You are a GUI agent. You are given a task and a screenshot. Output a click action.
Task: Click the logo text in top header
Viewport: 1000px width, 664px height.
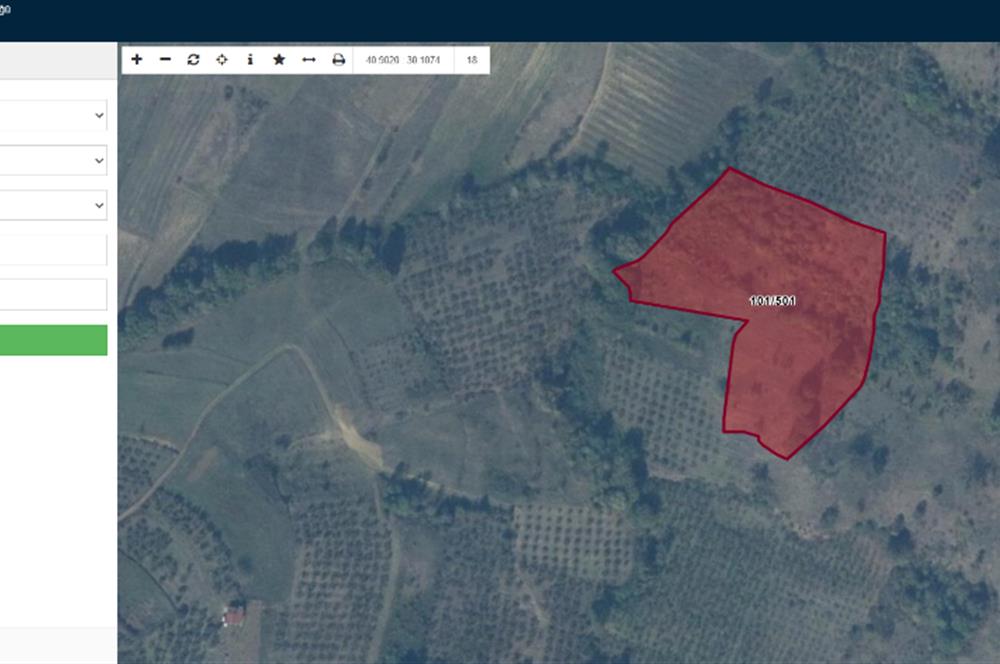(5, 8)
